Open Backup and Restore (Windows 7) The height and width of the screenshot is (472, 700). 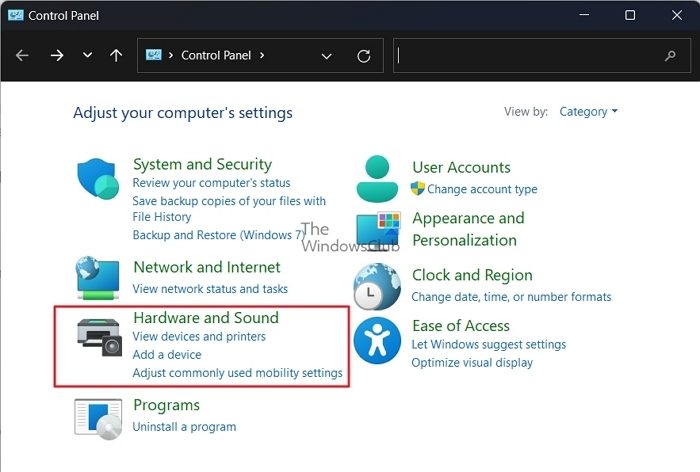(218, 235)
